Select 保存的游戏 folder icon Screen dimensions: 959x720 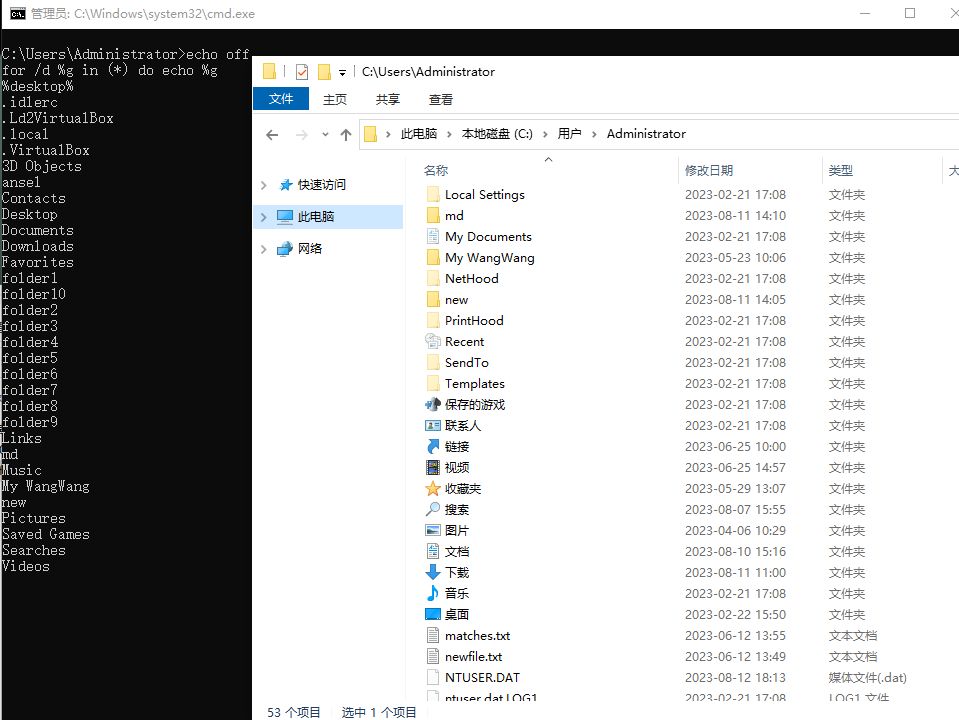click(432, 404)
